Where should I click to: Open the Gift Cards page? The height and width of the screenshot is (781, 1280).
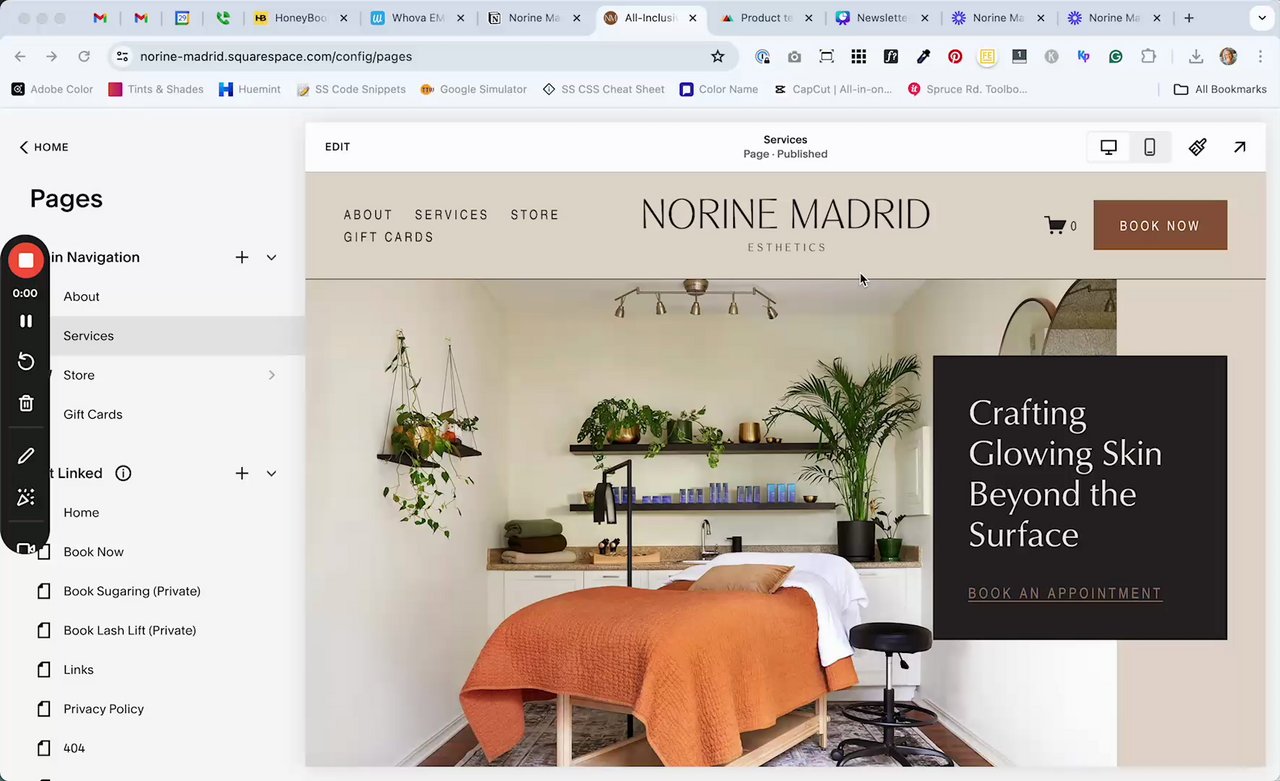click(x=93, y=414)
